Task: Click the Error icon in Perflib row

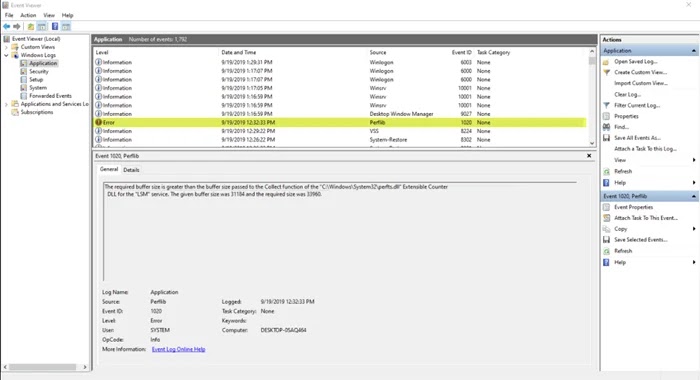Action: [98, 122]
